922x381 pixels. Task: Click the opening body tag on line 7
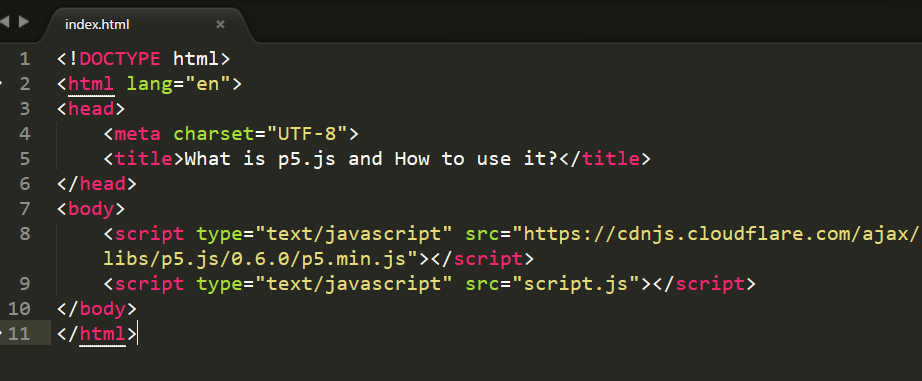pyautogui.click(x=91, y=209)
